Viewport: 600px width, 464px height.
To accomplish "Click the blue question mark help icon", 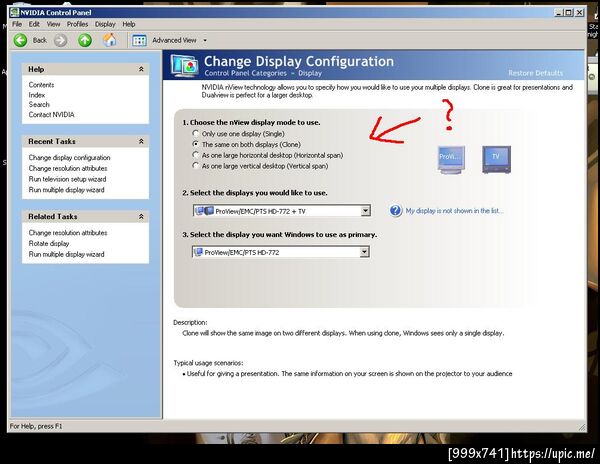I will [x=396, y=211].
